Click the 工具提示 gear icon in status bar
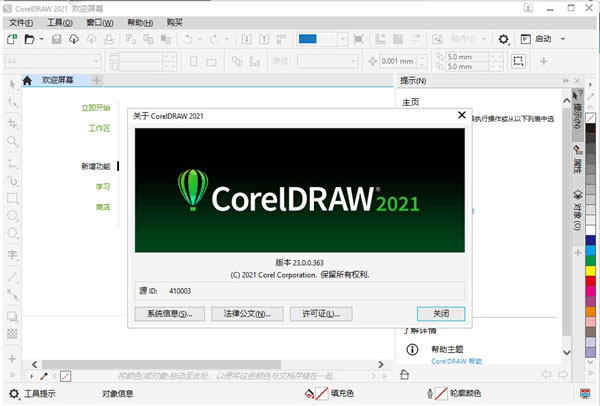 pyautogui.click(x=14, y=393)
